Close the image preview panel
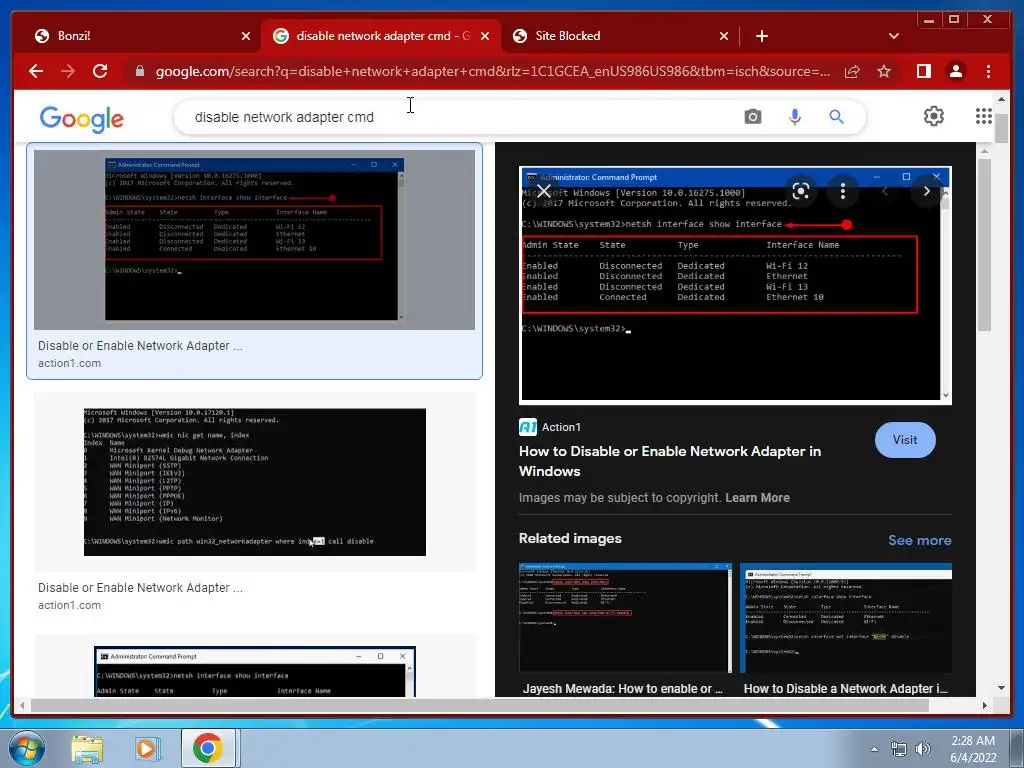Viewport: 1024px width, 768px height. pyautogui.click(x=543, y=191)
